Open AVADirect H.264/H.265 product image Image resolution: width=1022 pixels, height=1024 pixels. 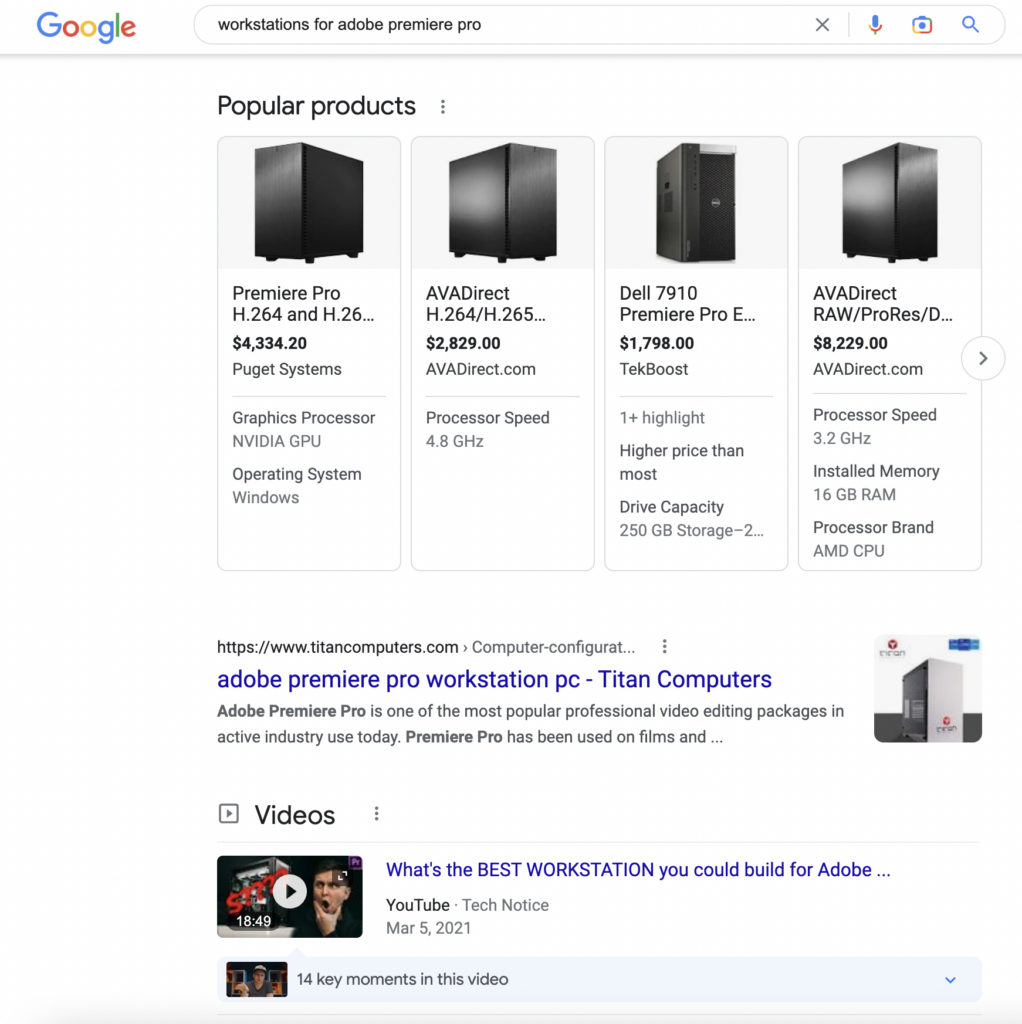502,202
